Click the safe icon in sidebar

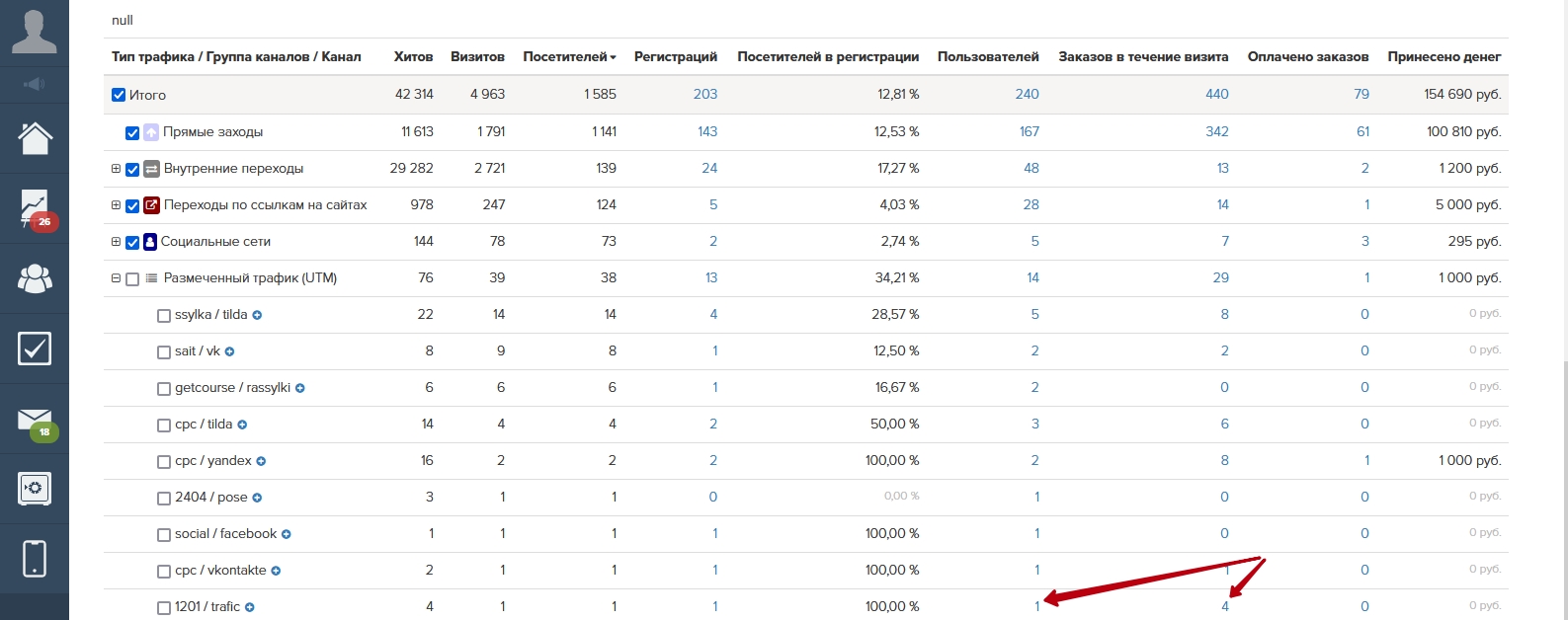pyautogui.click(x=34, y=489)
